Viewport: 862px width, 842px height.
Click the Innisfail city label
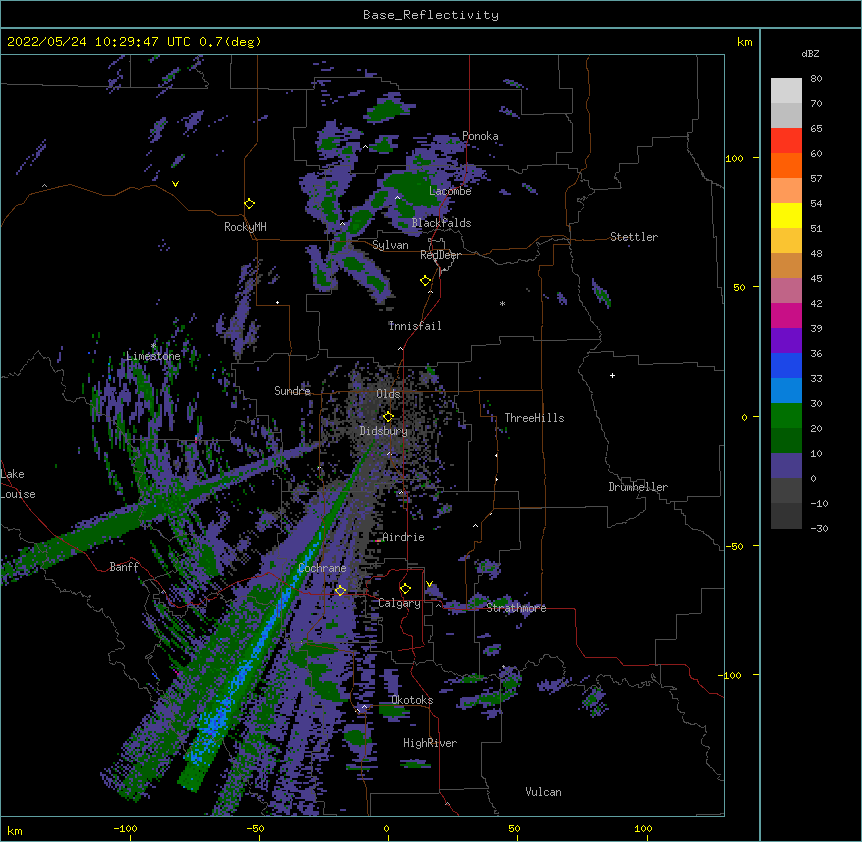(x=415, y=326)
